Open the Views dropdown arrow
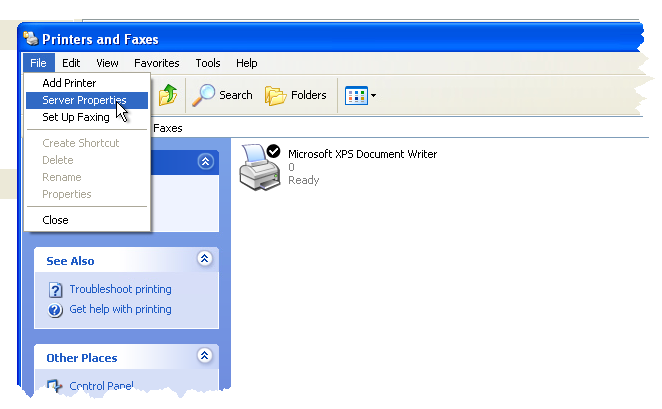Screen dimensions: 662x409 point(373,96)
